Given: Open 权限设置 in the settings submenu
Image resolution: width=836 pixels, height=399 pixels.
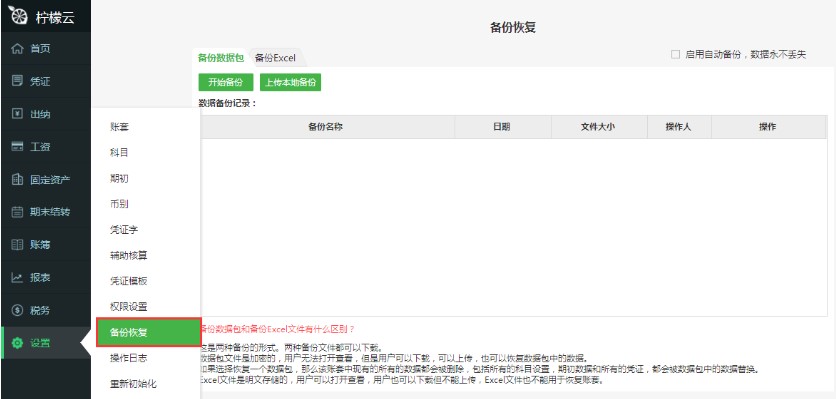Looking at the screenshot, I should [128, 306].
